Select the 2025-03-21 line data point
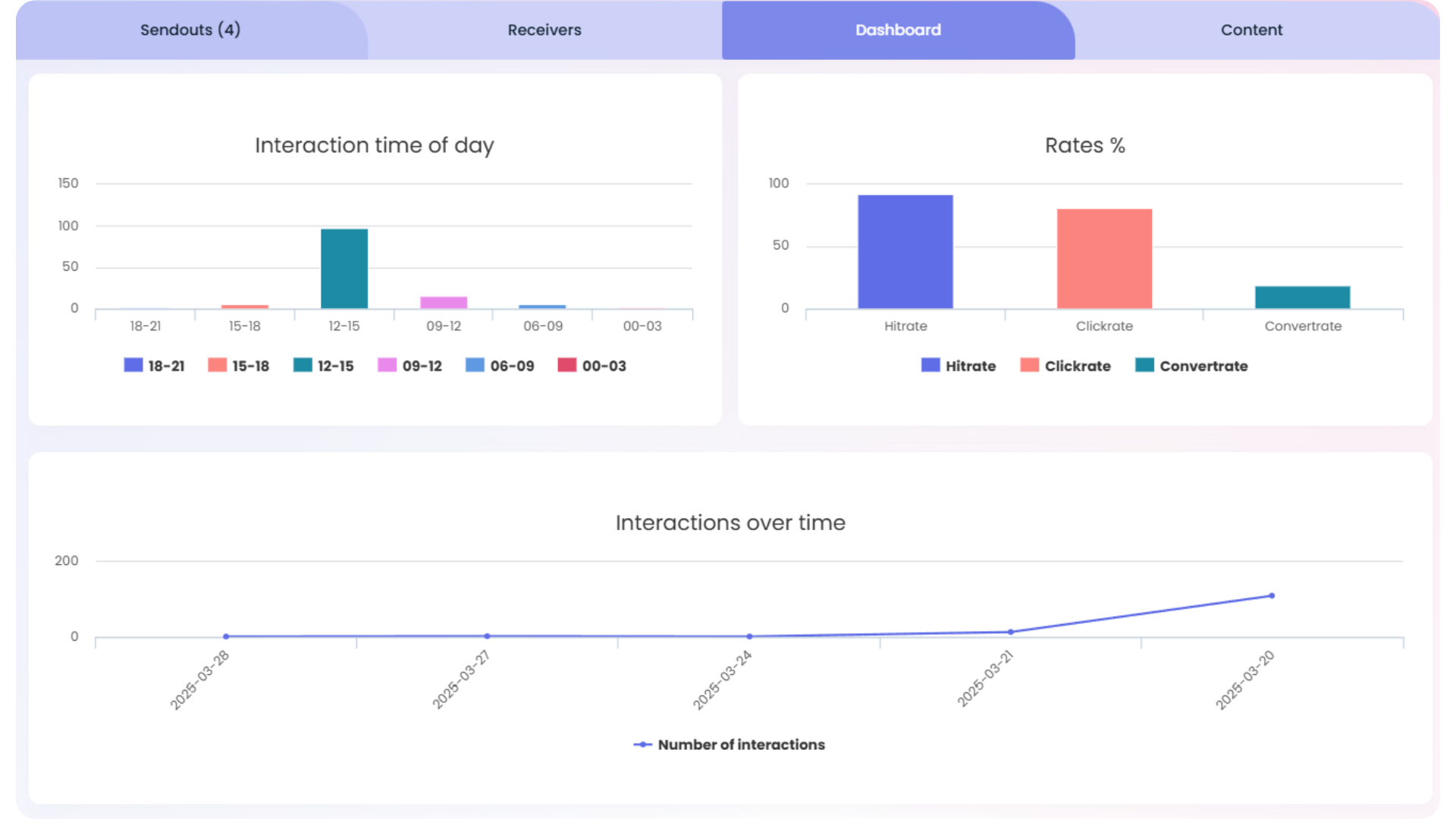Image resolution: width=1456 pixels, height=819 pixels. (1011, 632)
